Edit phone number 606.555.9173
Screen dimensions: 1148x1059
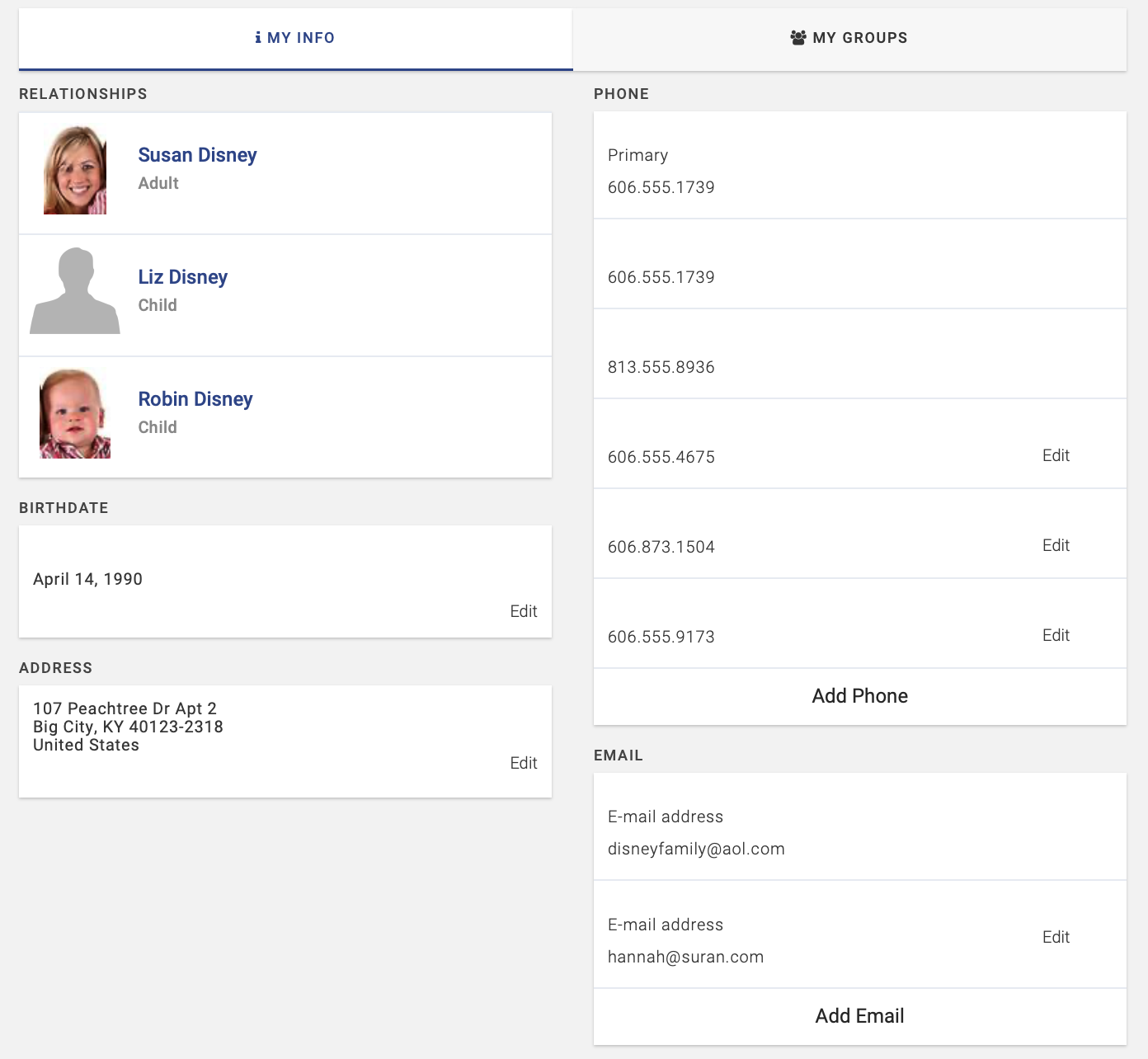click(1055, 635)
